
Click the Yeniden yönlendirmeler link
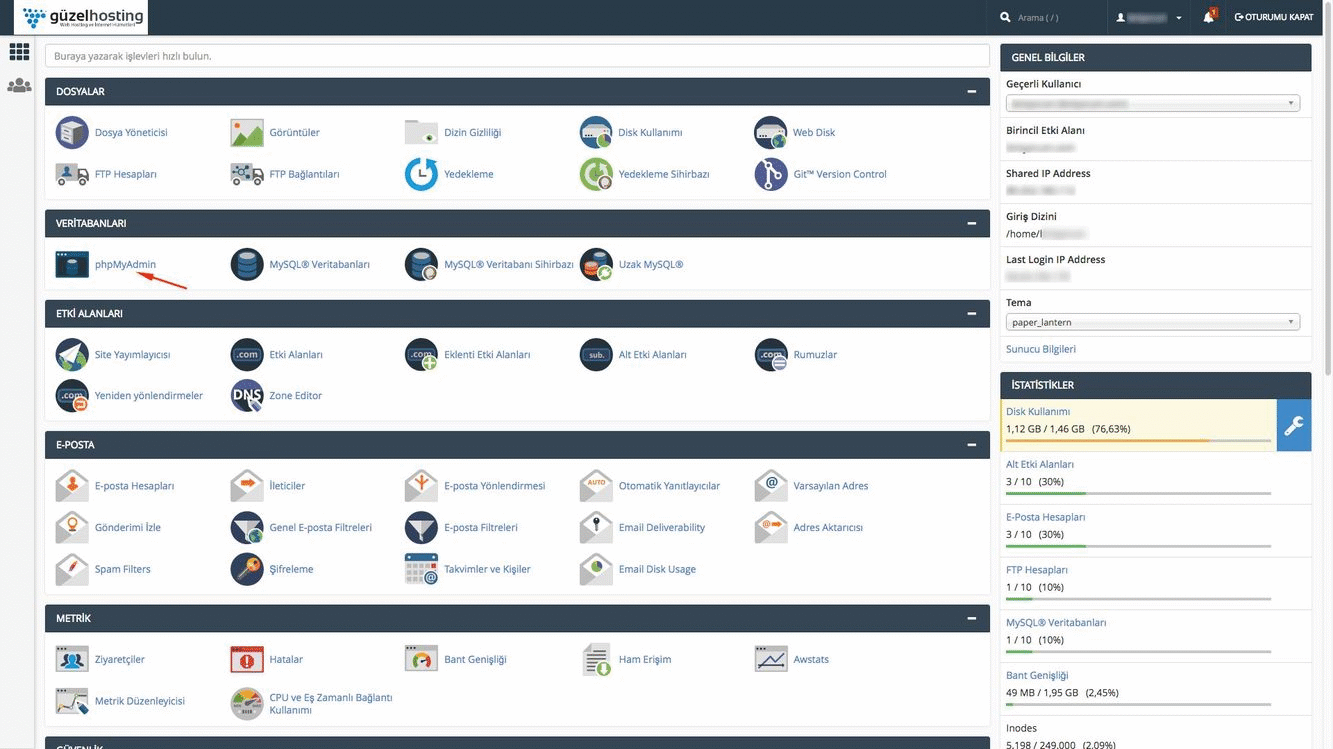[149, 396]
